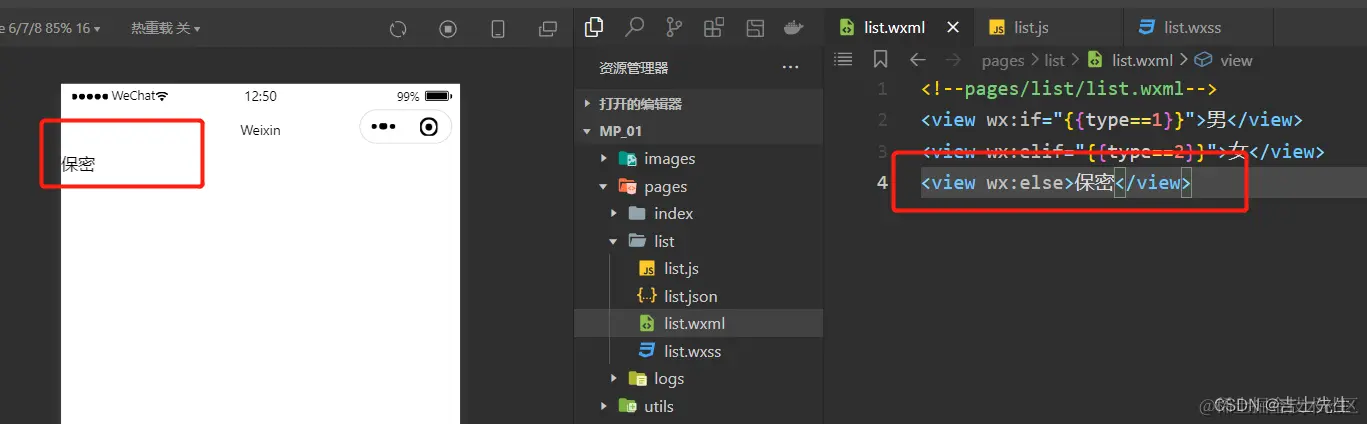Click the list breadcrumb segment

(1055, 60)
